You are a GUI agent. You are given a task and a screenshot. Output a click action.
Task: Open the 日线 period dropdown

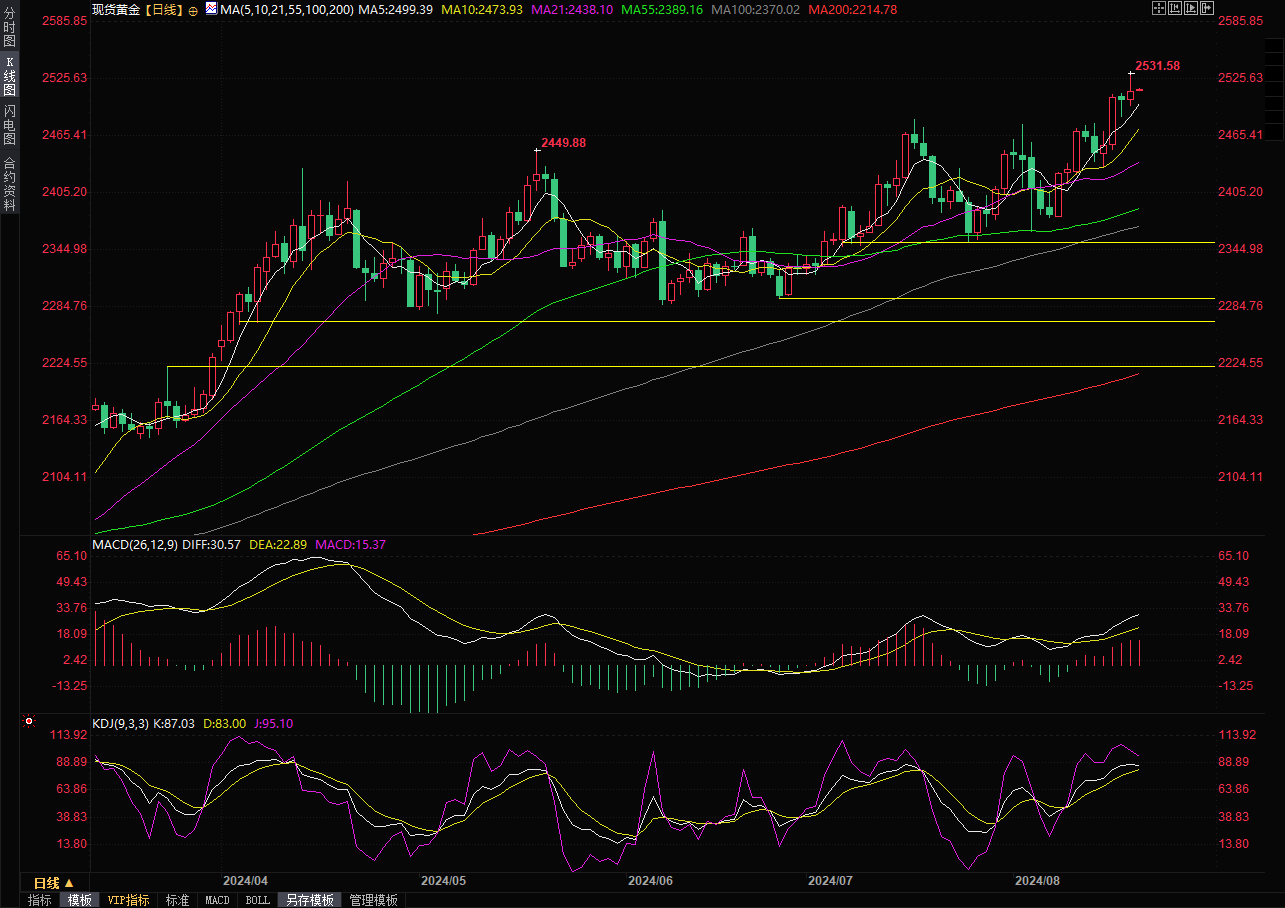pyautogui.click(x=54, y=883)
